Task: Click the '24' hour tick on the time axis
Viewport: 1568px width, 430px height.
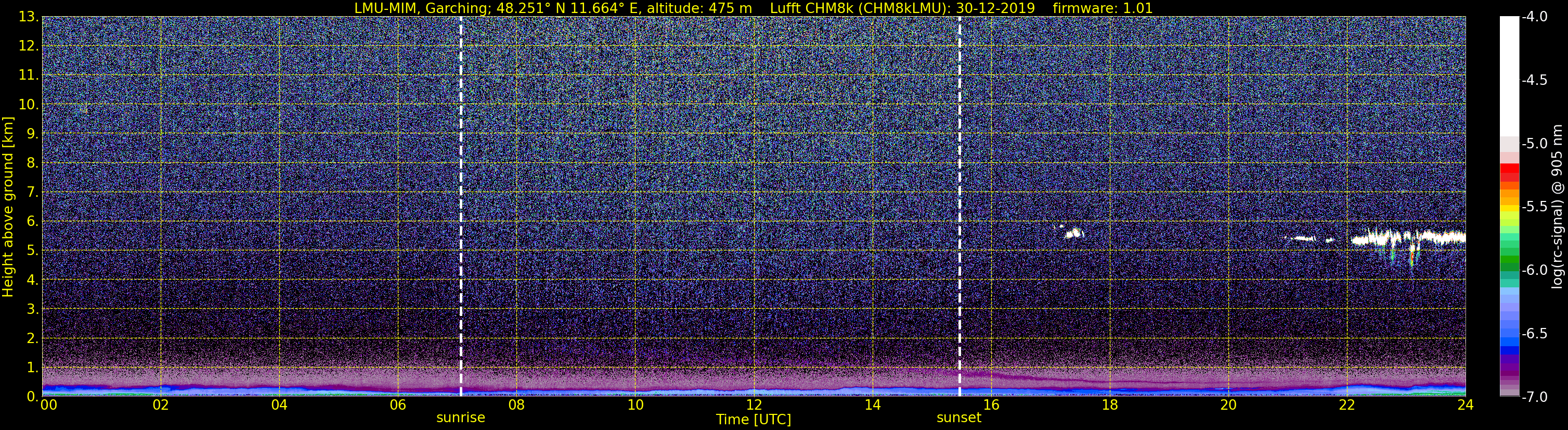Action: click(x=1465, y=405)
